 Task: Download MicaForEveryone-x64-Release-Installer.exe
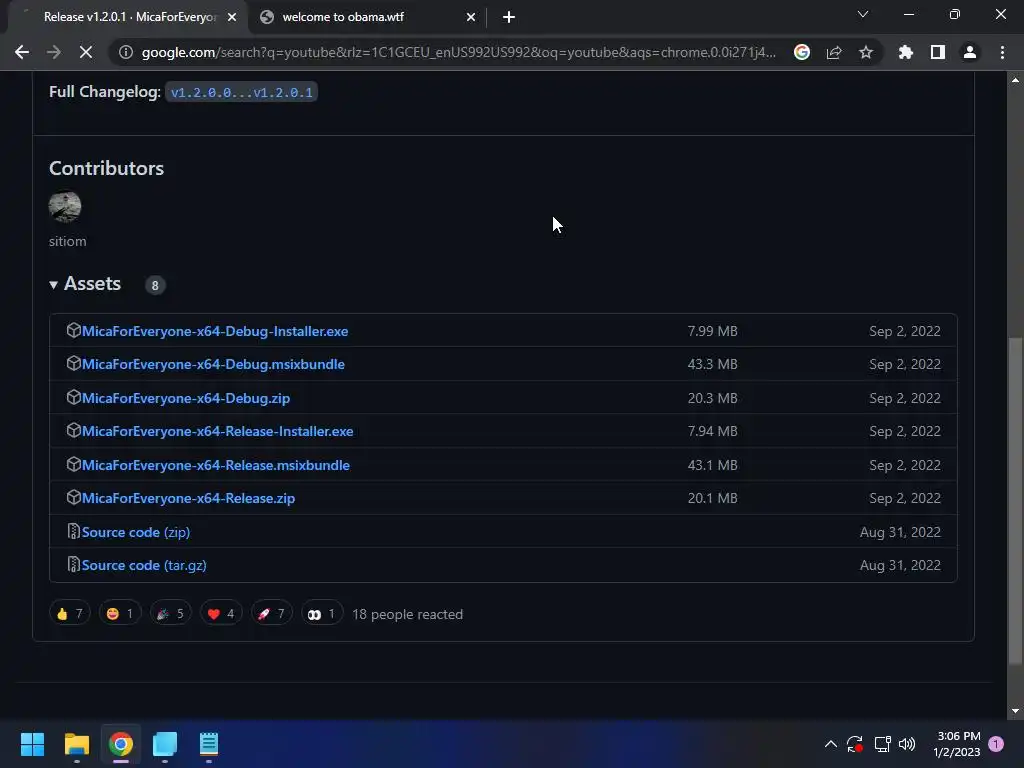coord(217,432)
